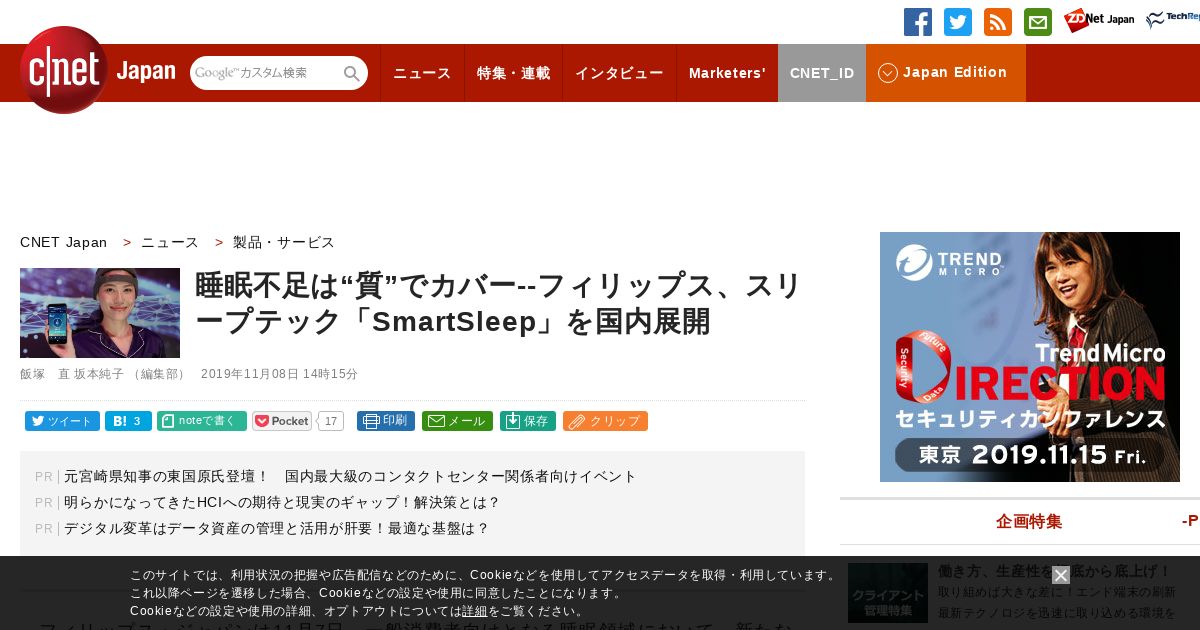Click the クライアント管理特集 thumbnail
Screen dimensions: 1200x630
pyautogui.click(x=888, y=593)
